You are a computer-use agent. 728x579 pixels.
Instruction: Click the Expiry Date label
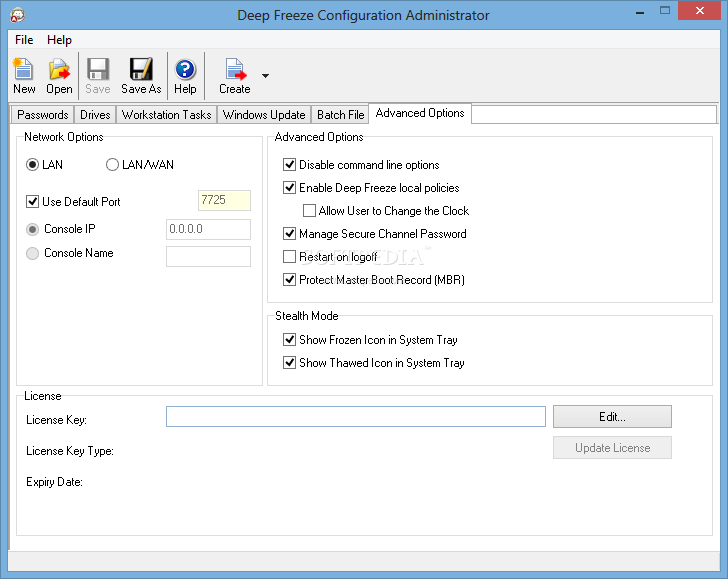[54, 482]
